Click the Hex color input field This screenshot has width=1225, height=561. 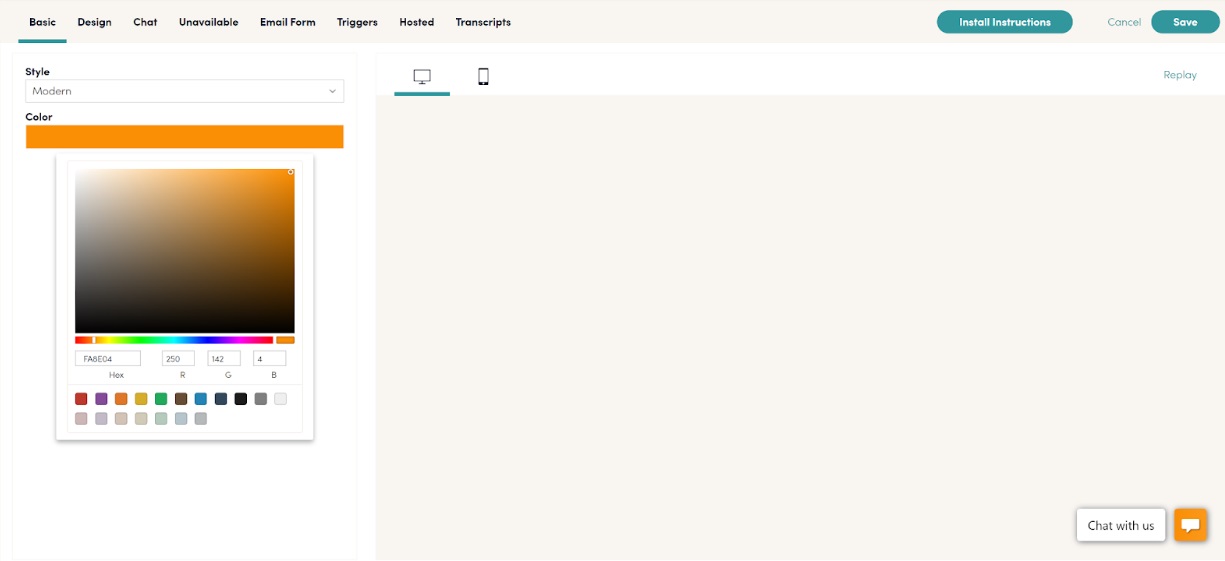[108, 358]
